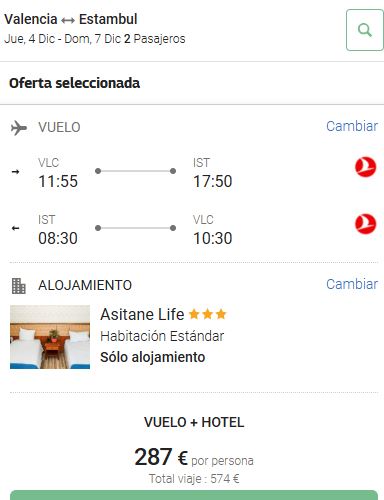Image resolution: width=384 pixels, height=500 pixels.
Task: Open the Asitane Life hotel photo
Action: (50, 337)
